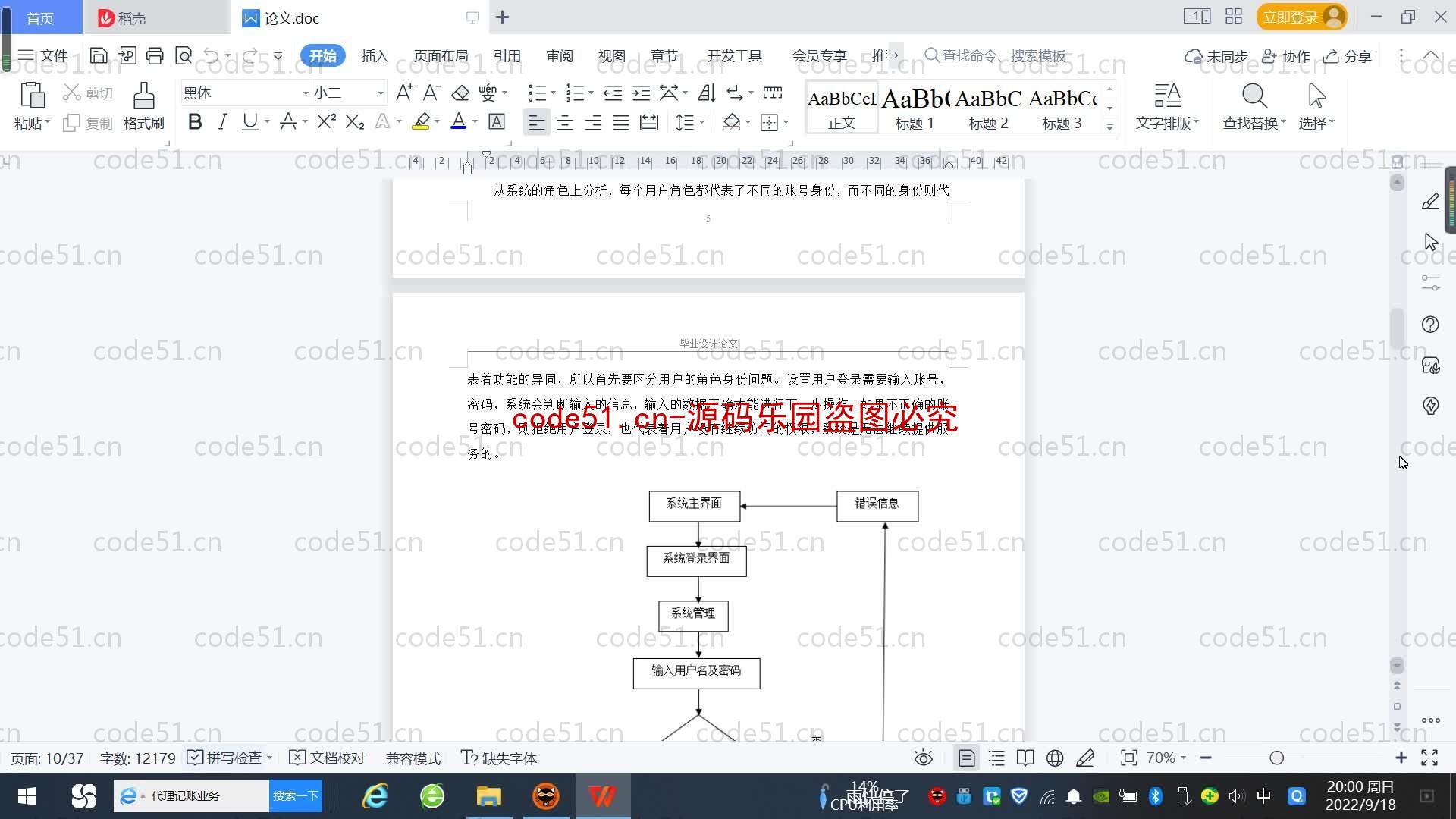
Task: Click the vertical scrollbar thumb
Action: [1397, 328]
